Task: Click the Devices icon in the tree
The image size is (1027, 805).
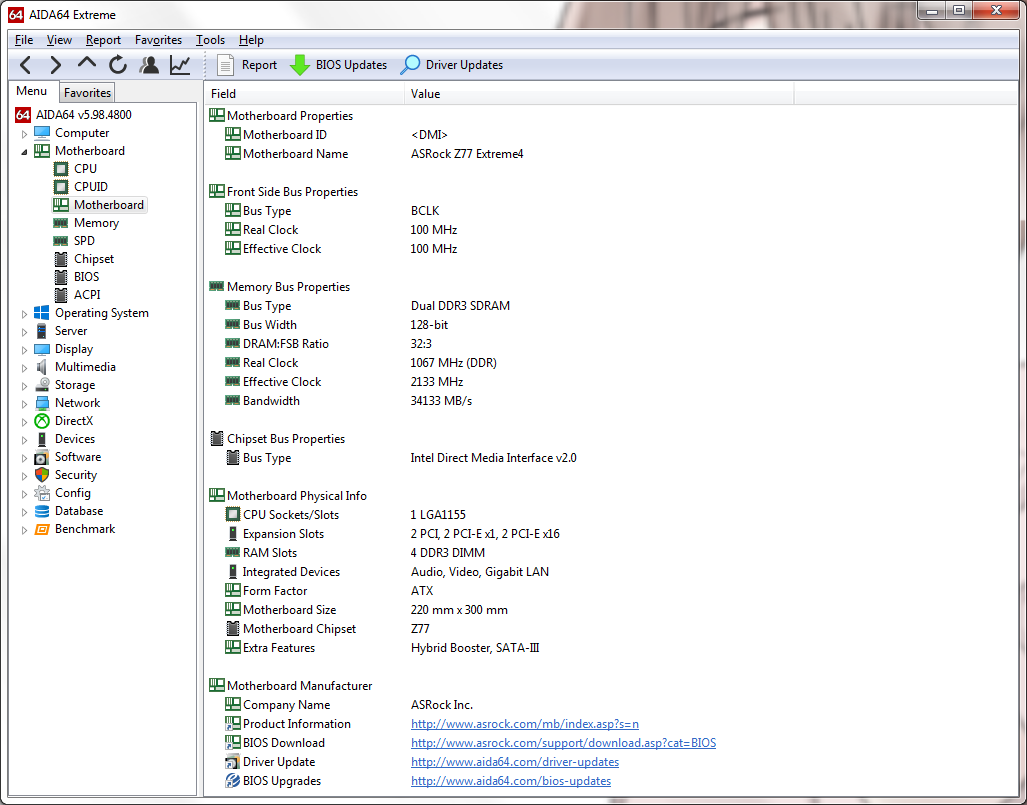Action: [x=42, y=439]
